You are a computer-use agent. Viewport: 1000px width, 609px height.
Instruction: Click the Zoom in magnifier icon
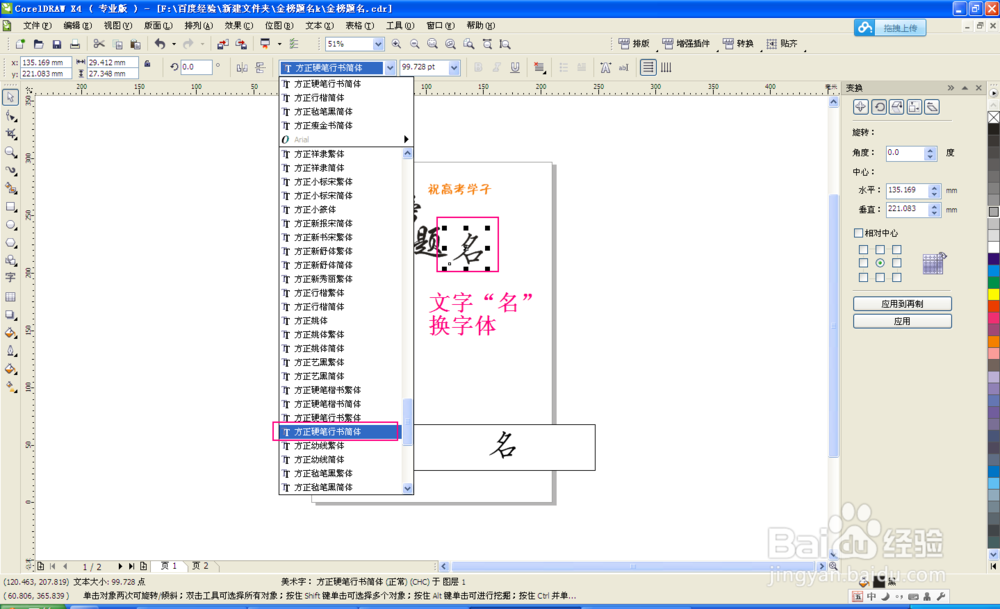pyautogui.click(x=397, y=44)
